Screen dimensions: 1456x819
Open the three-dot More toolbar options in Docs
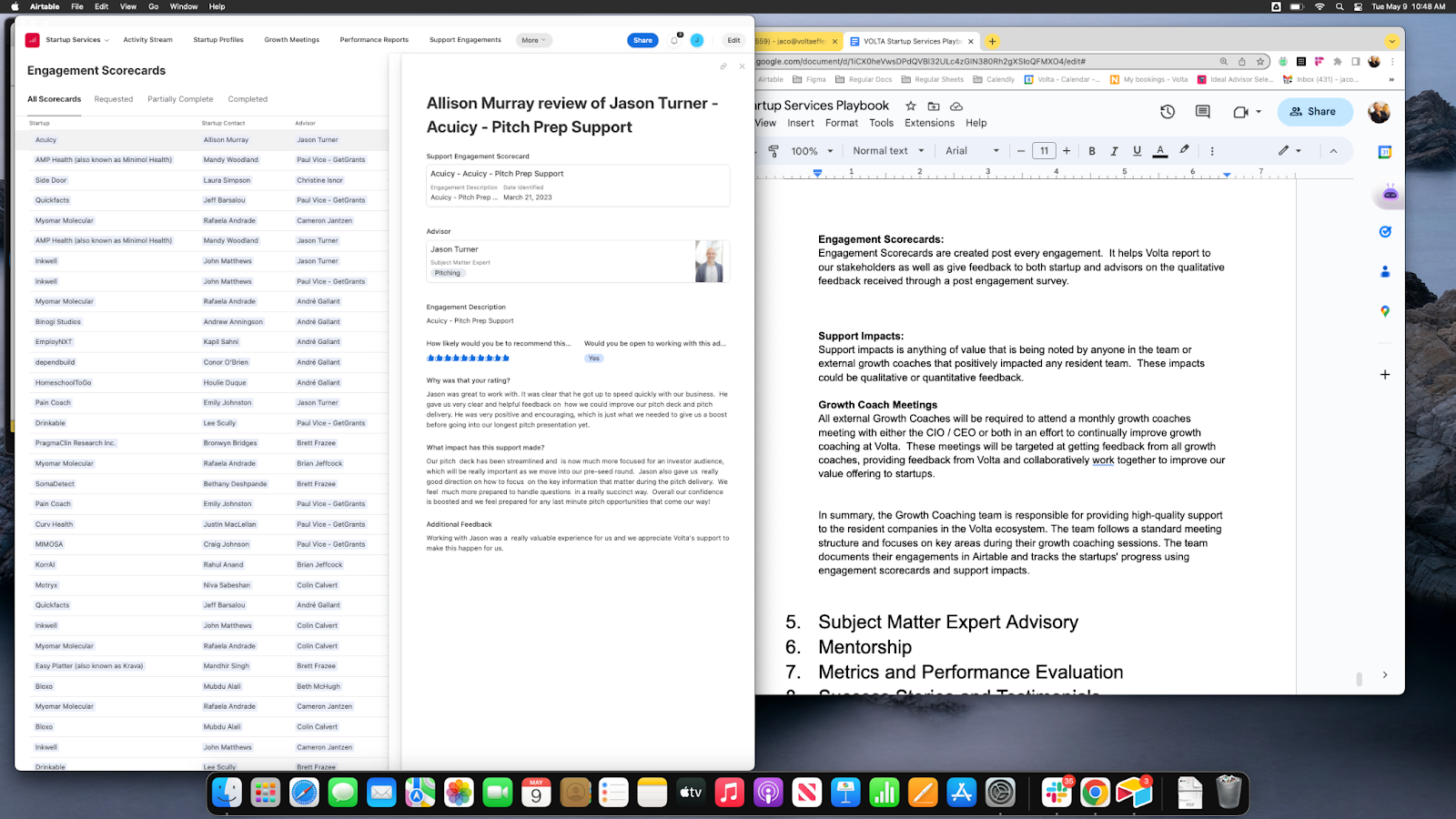[x=1212, y=151]
